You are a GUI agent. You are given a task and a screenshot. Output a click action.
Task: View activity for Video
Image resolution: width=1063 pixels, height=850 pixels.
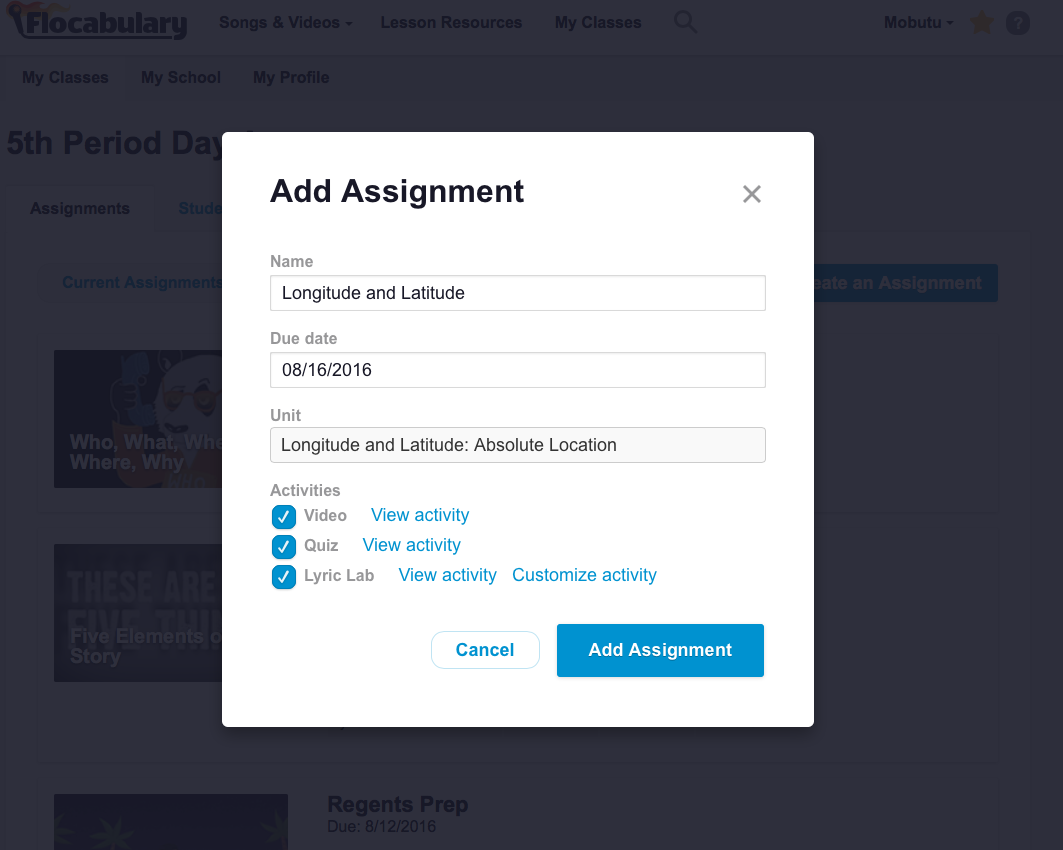point(420,515)
